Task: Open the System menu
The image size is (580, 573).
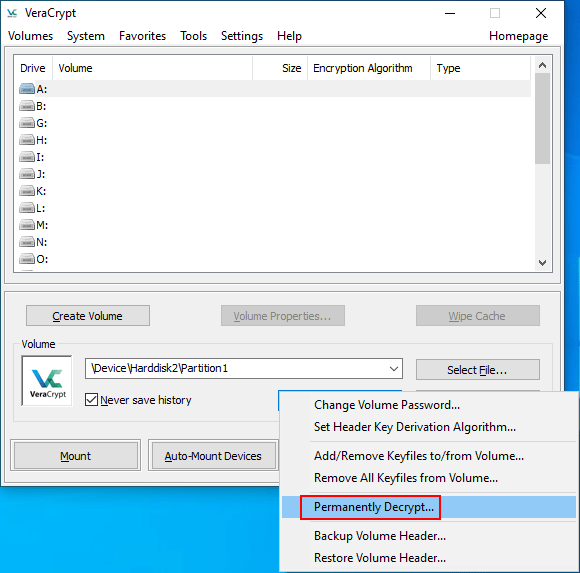Action: coord(86,36)
